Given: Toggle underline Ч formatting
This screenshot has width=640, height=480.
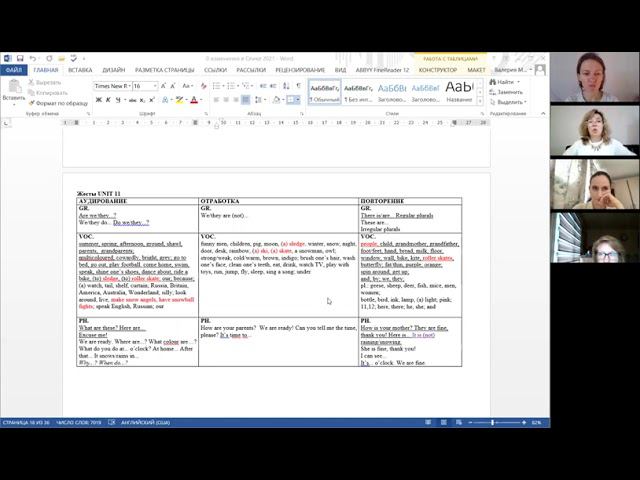Looking at the screenshot, I should coord(118,100).
